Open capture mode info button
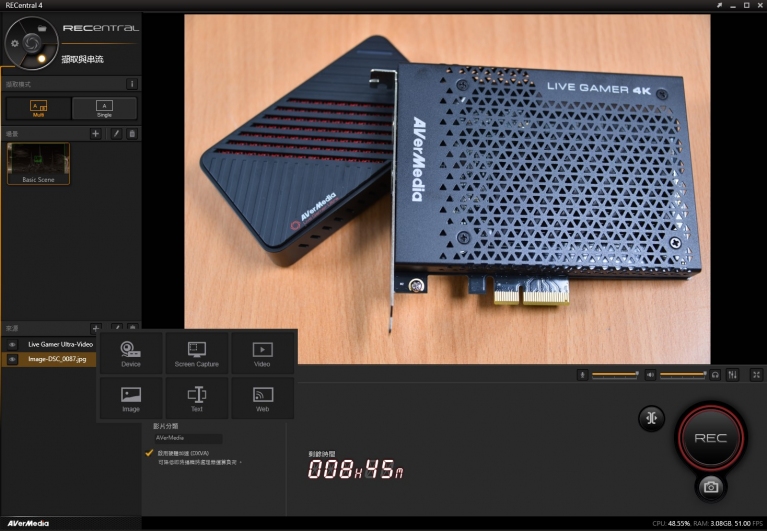 click(132, 84)
